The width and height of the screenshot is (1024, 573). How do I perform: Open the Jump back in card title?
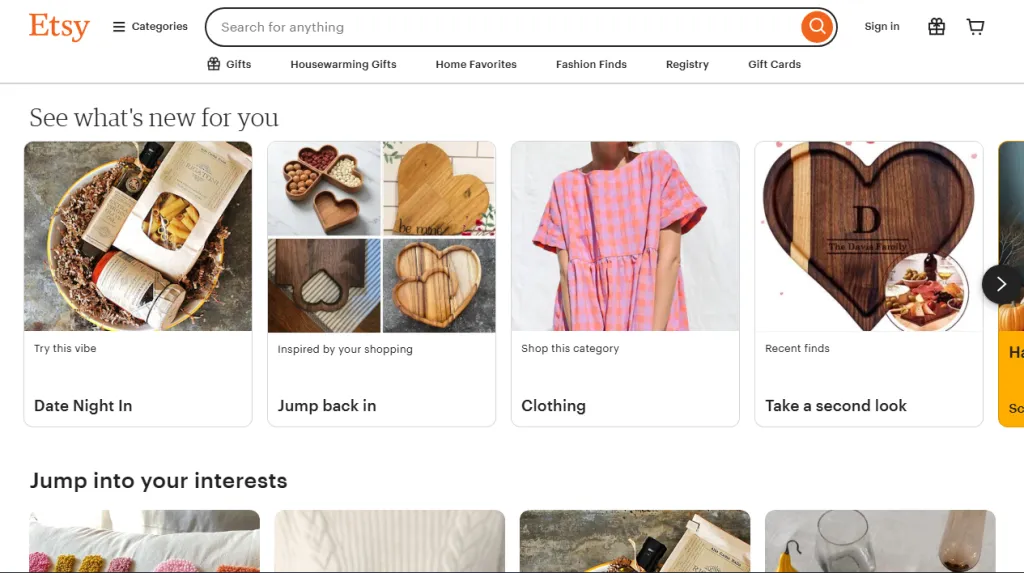[x=327, y=406]
